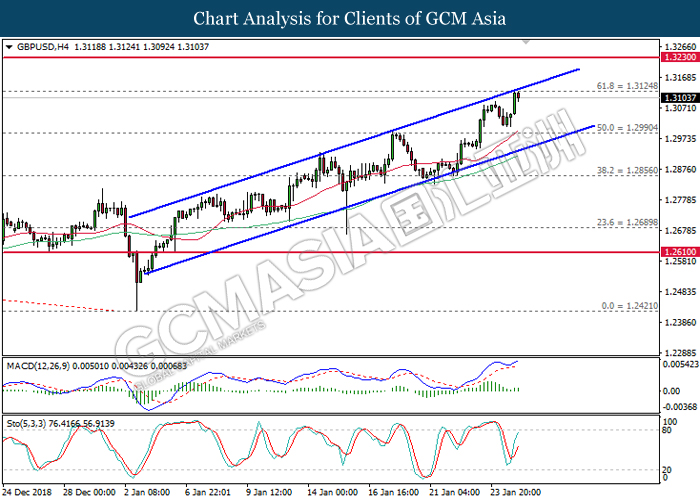
Task: Click the GBPUSD,H4 symbol label
Action: [43, 47]
